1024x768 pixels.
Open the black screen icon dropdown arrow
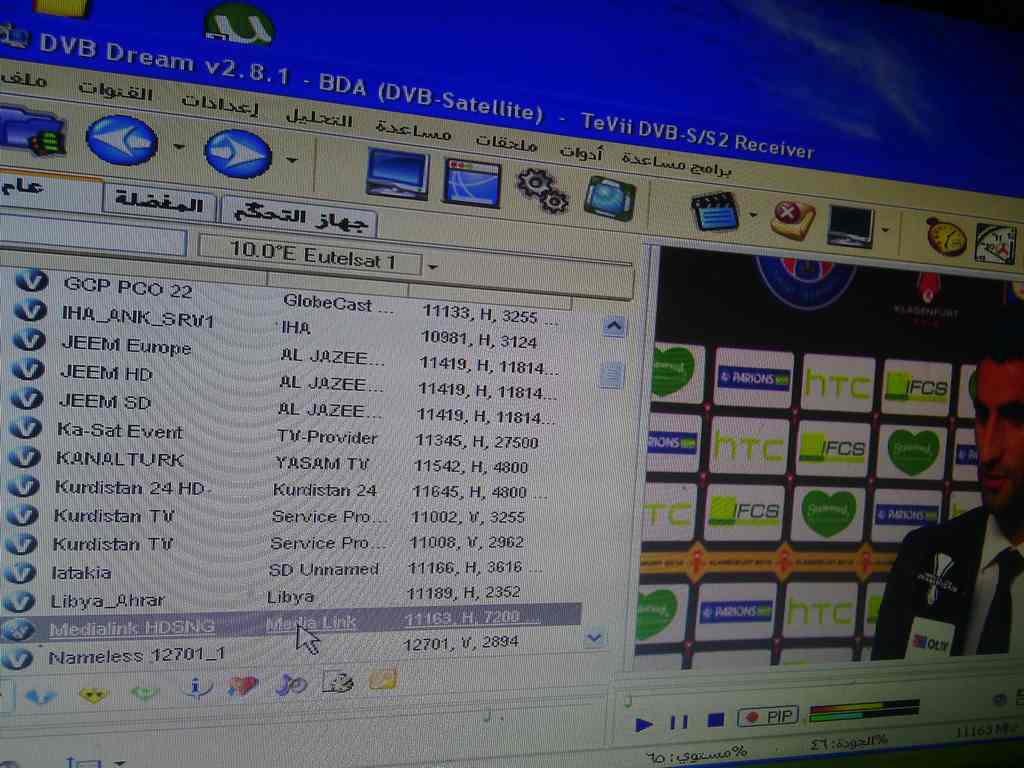(x=885, y=230)
